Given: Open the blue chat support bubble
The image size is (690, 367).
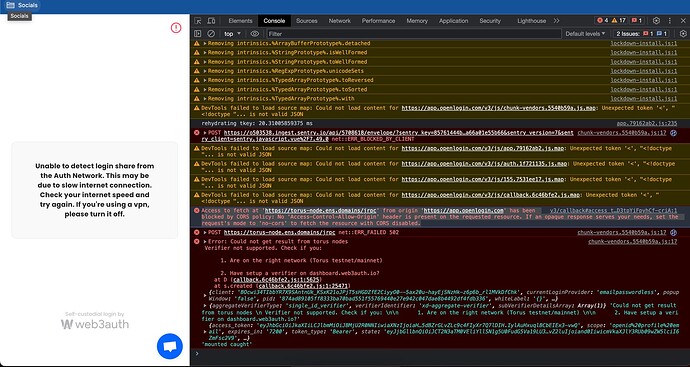Looking at the screenshot, I should 170,346.
